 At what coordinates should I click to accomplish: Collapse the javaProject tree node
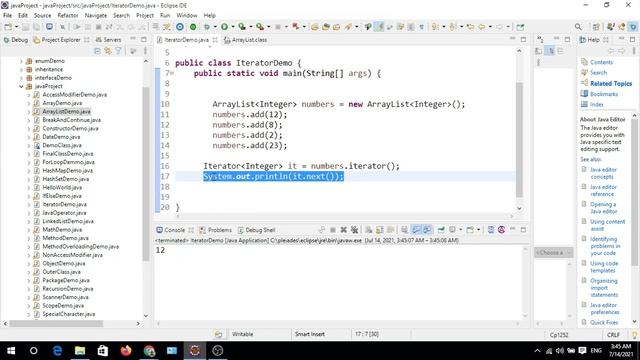[x=21, y=87]
